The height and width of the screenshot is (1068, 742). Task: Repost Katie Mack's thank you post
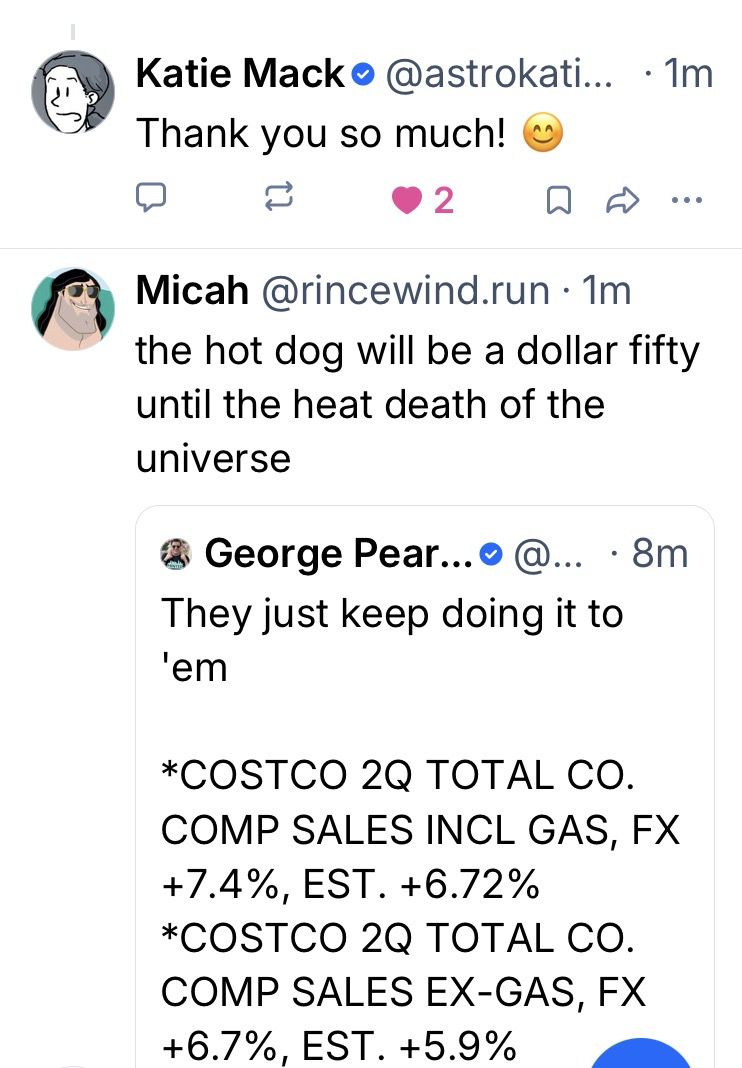(x=276, y=201)
